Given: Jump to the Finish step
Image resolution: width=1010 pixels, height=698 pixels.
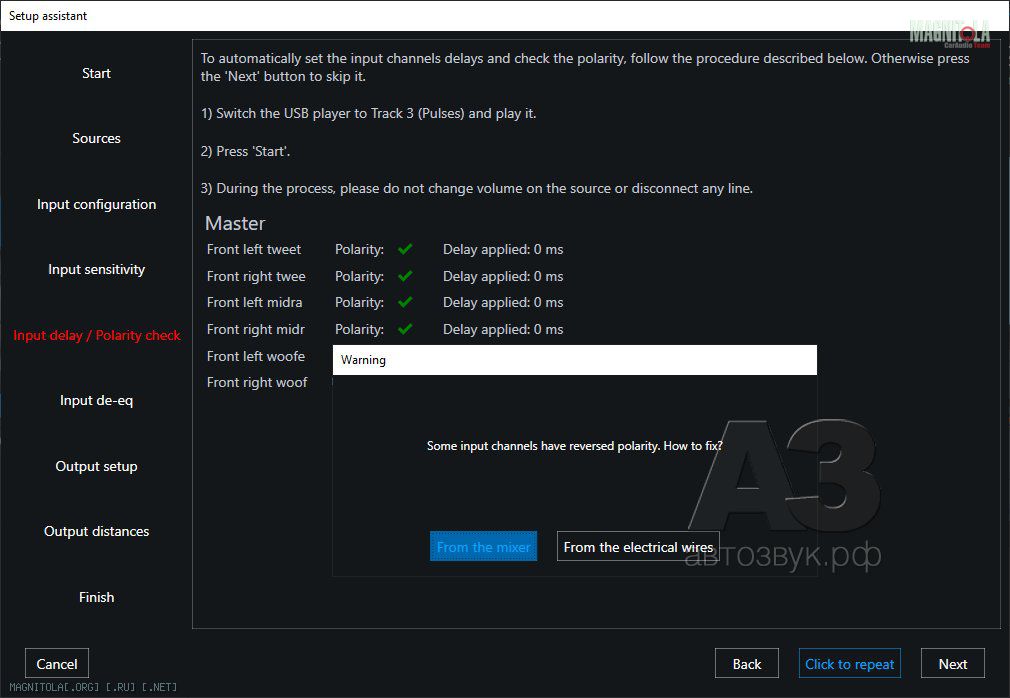Looking at the screenshot, I should pyautogui.click(x=96, y=597).
